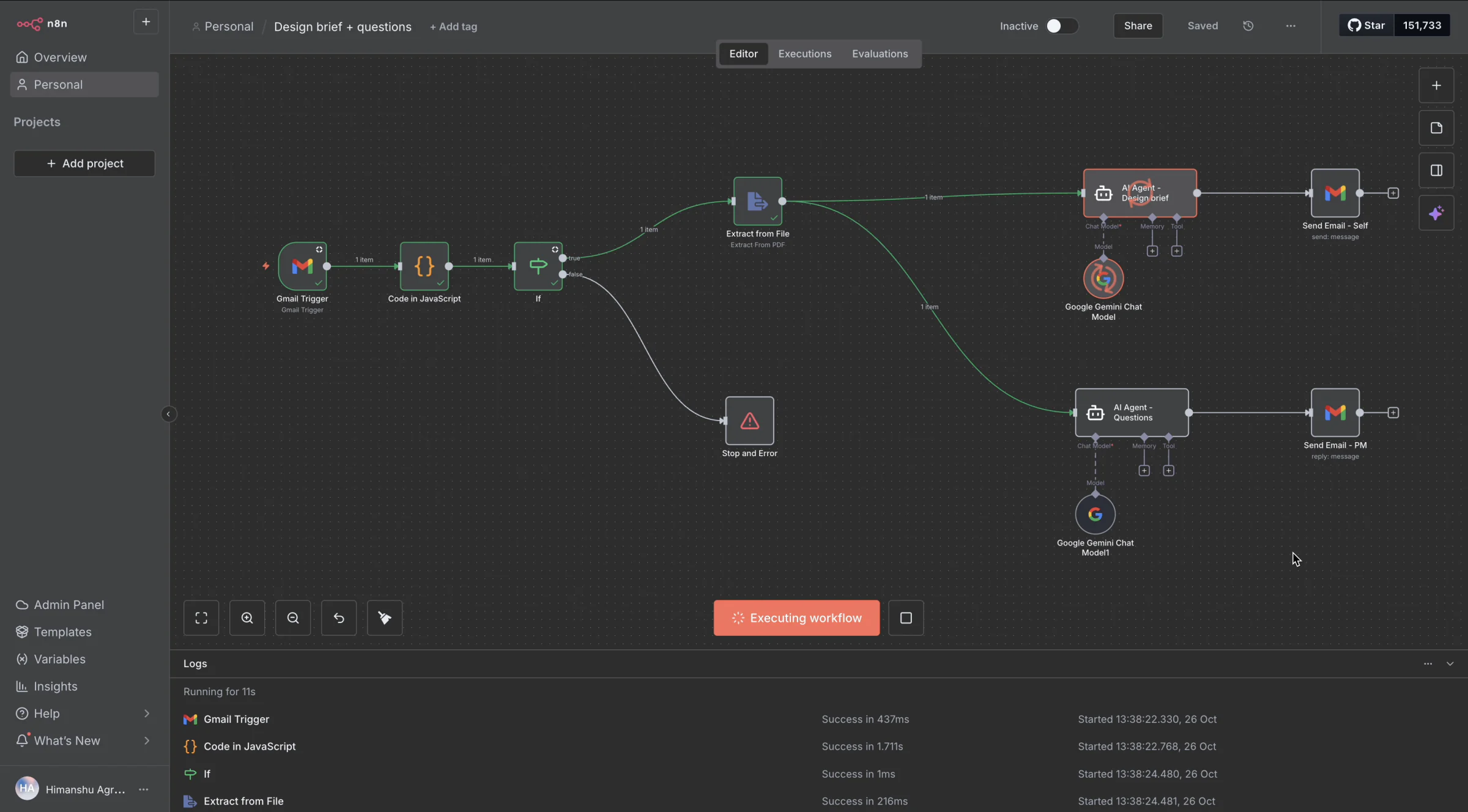Select the Editor tab
Screen dimensions: 1468x812
(743, 54)
